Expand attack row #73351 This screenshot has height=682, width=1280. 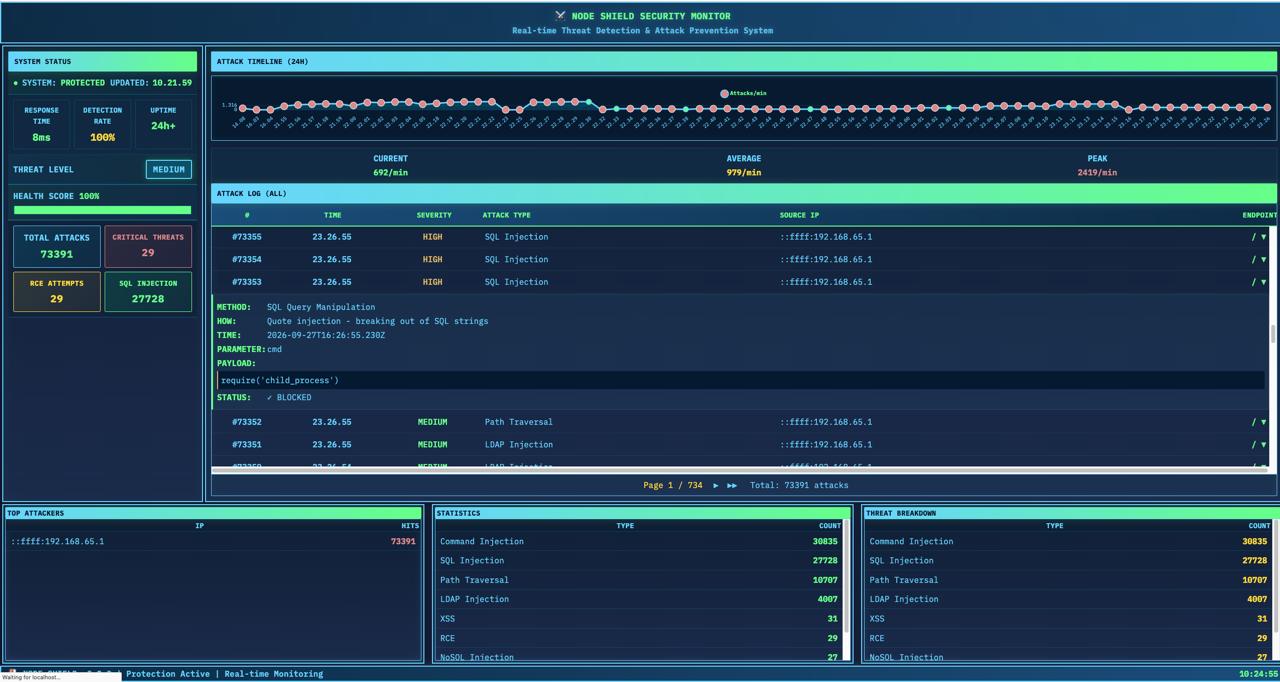(x=1263, y=445)
